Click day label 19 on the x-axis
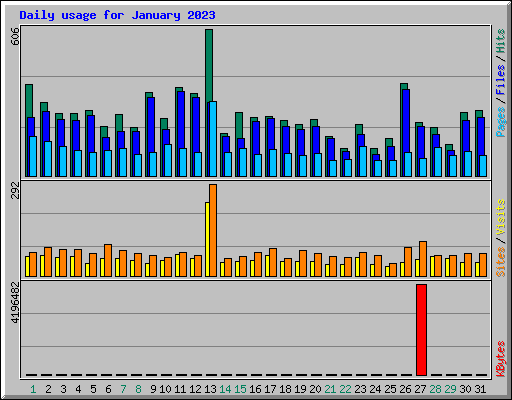The height and width of the screenshot is (400, 512). (x=300, y=389)
